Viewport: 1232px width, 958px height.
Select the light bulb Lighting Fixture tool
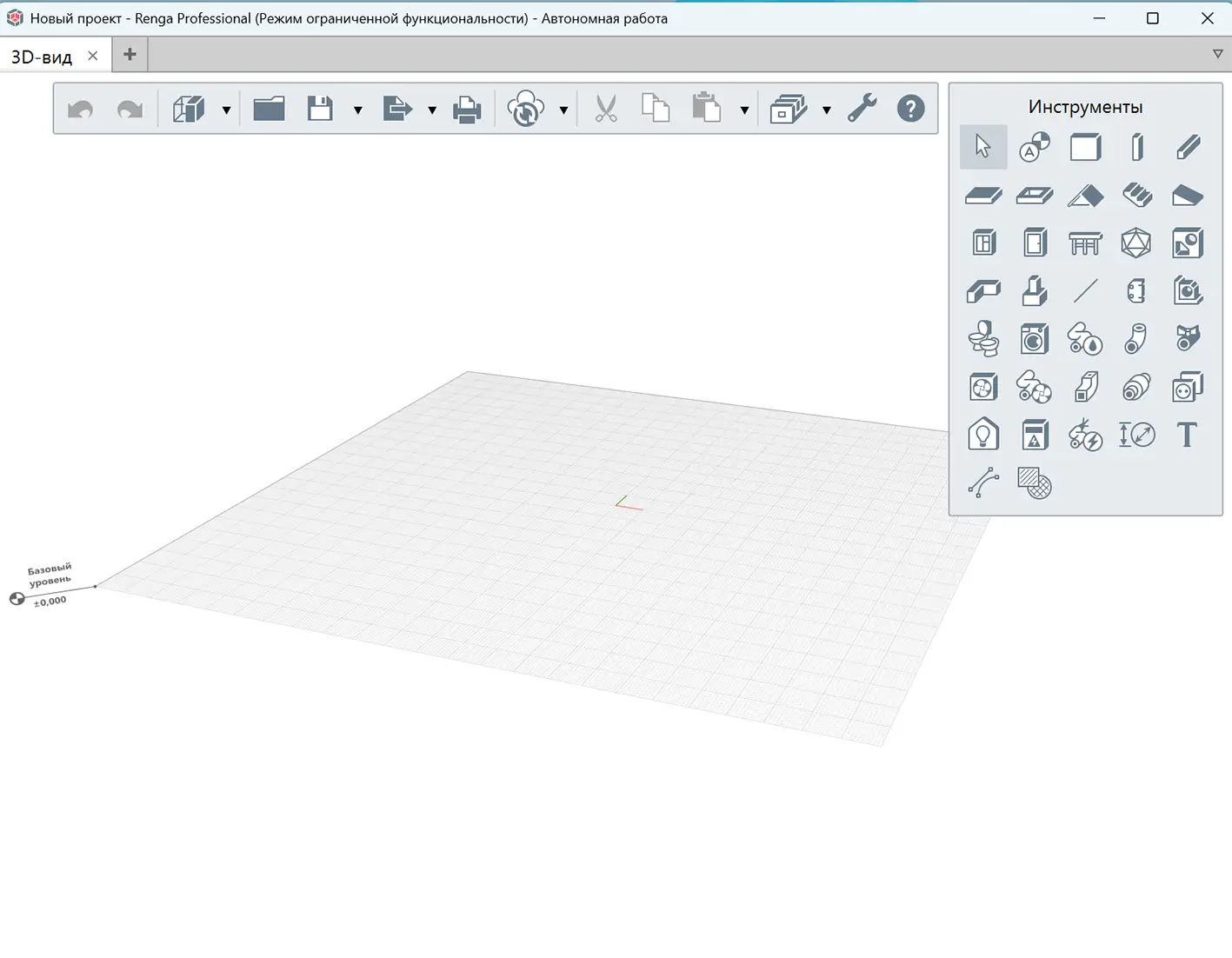tap(983, 435)
